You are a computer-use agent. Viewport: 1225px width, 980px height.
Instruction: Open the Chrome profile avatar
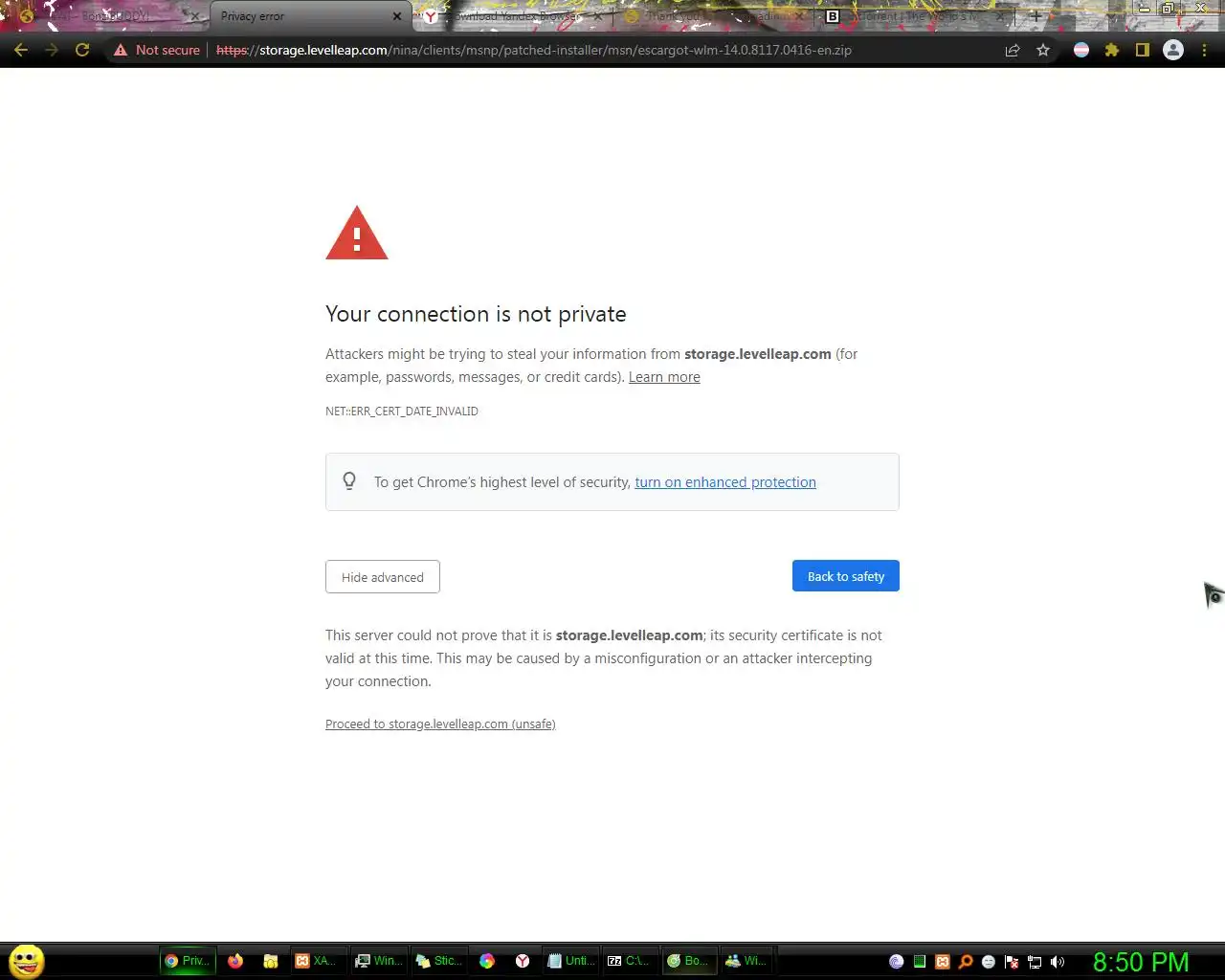pos(1173,50)
